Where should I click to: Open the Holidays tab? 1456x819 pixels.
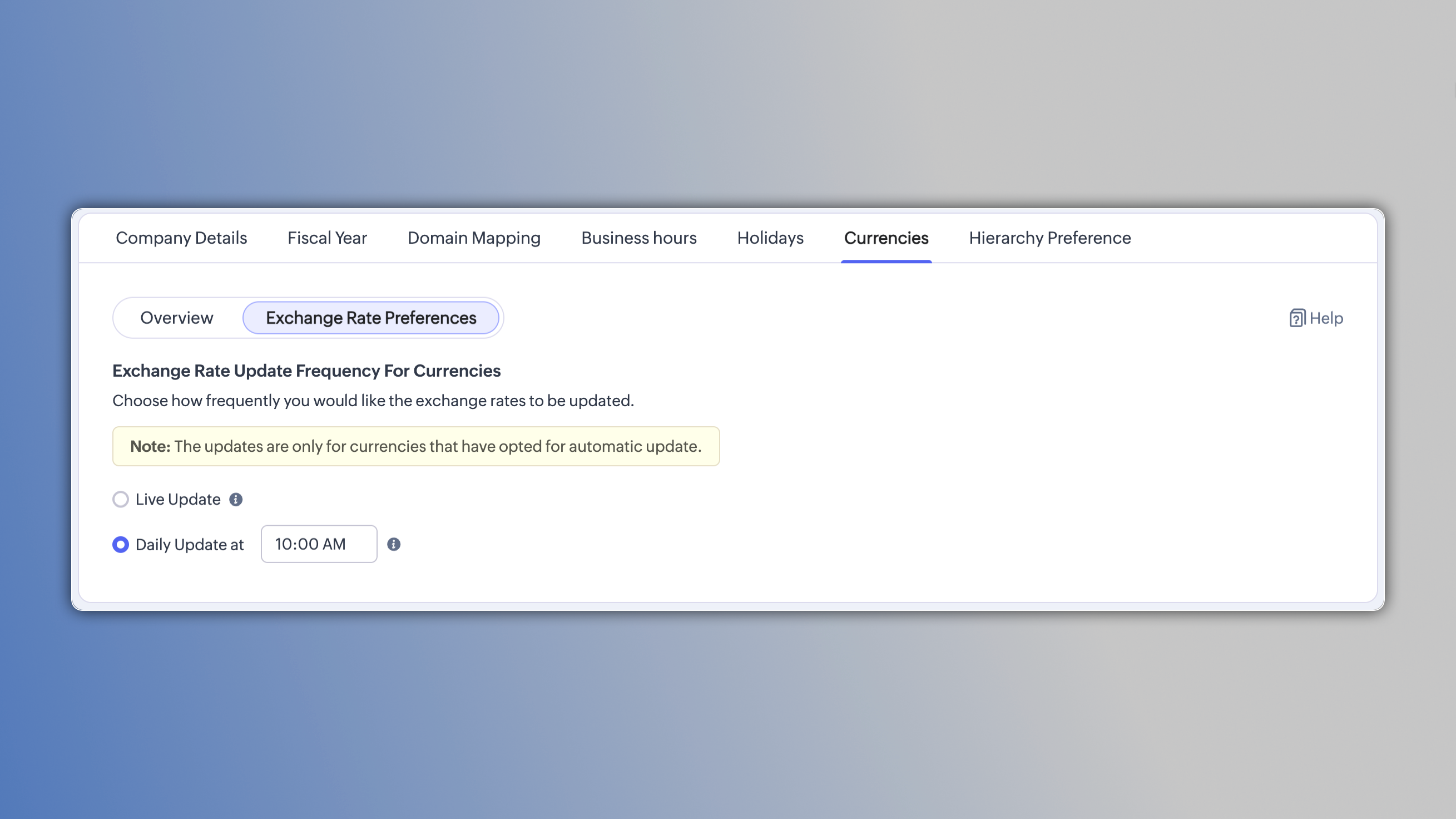click(770, 238)
